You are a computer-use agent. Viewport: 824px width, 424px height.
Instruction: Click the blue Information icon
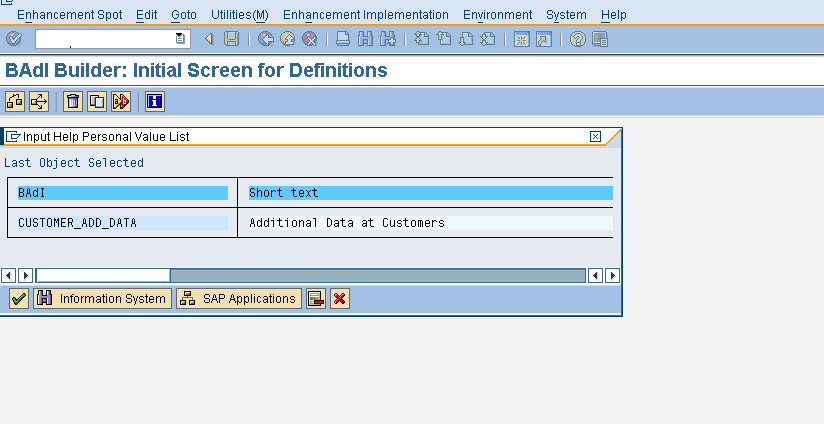(x=155, y=101)
